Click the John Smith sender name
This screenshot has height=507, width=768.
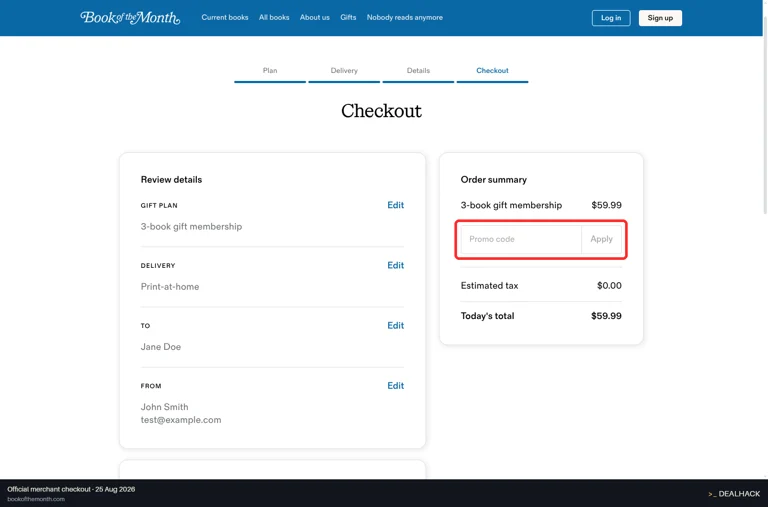[x=165, y=407]
